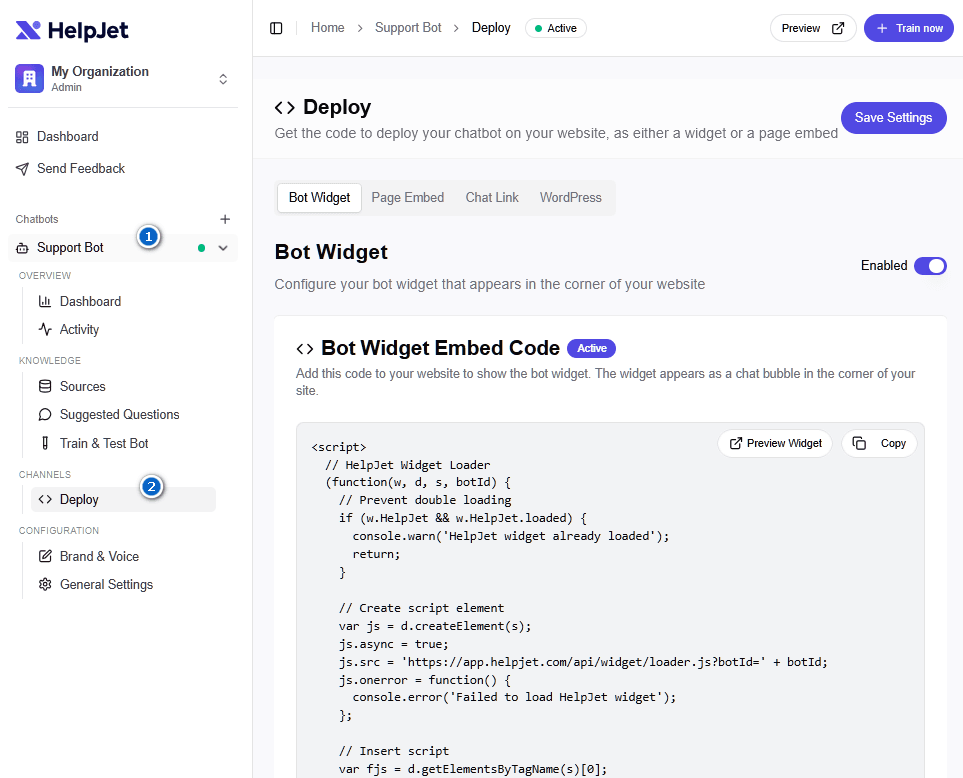Click the Sources database icon
The image size is (963, 778).
(45, 386)
